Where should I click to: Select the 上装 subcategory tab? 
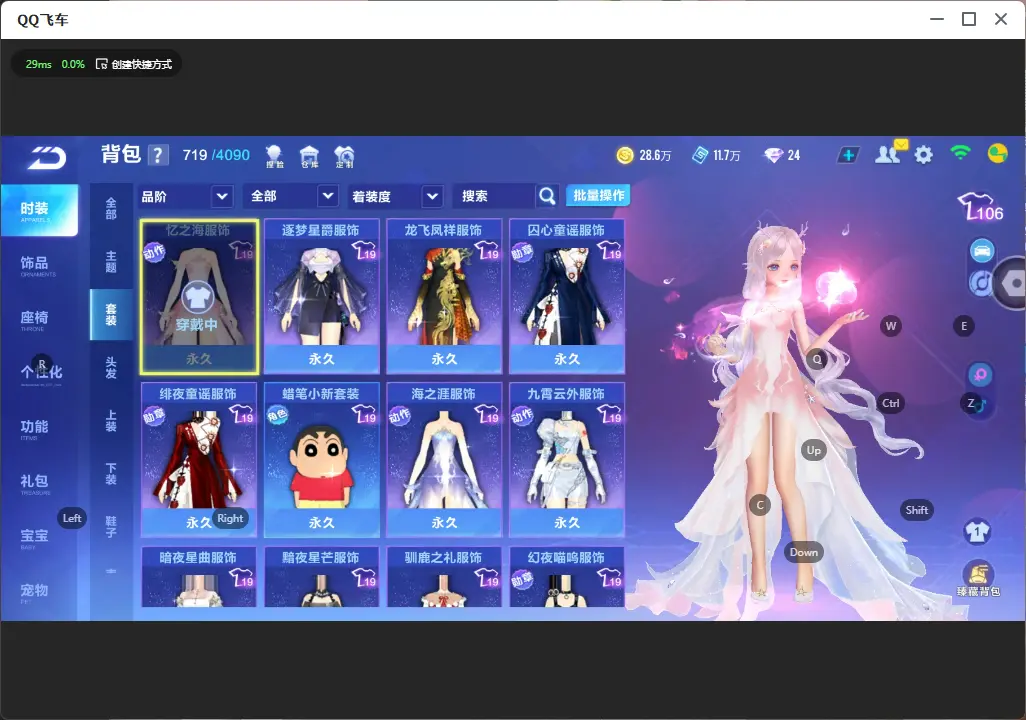tap(111, 421)
